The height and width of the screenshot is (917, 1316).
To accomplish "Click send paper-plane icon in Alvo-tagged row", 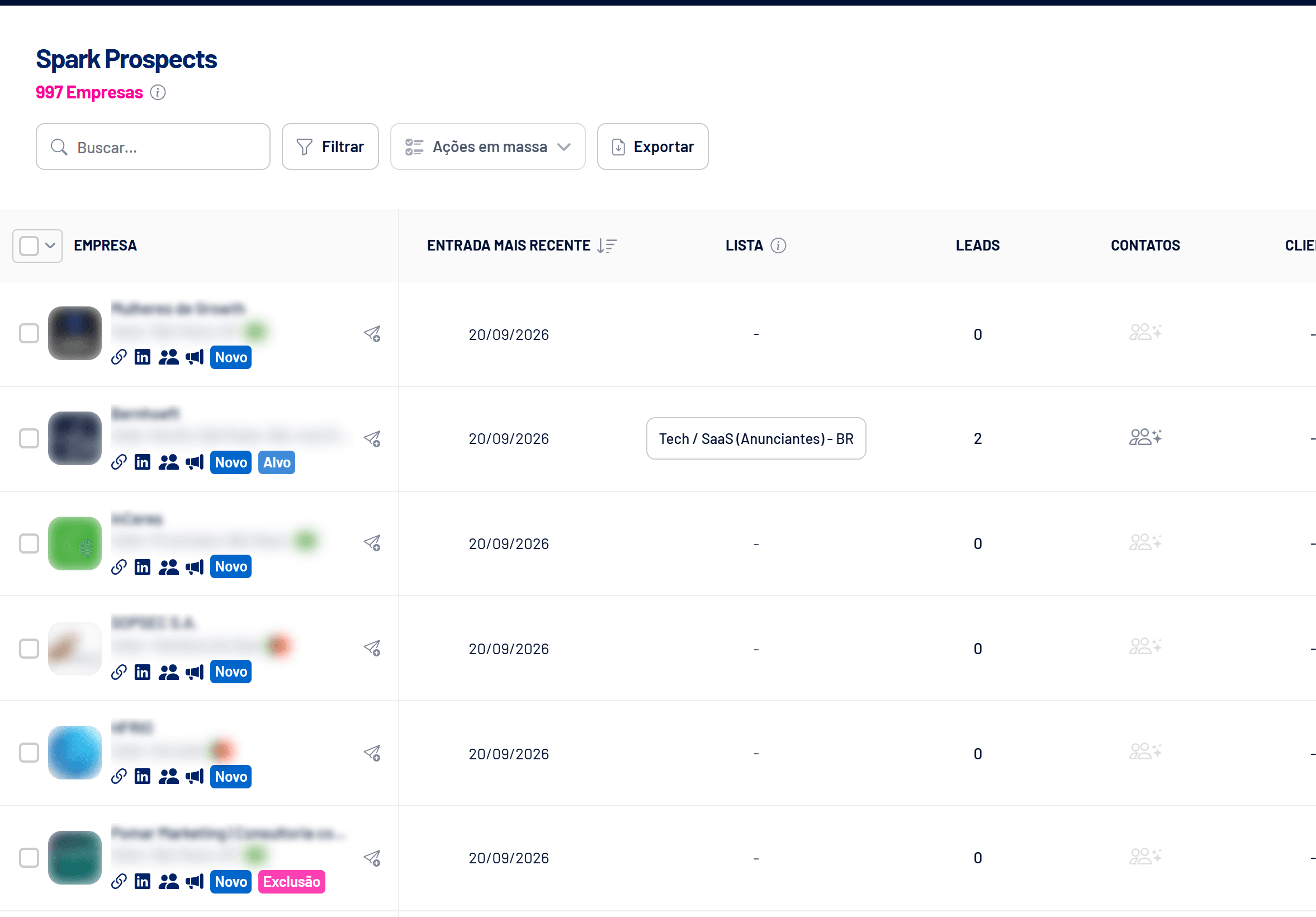I will [x=372, y=439].
